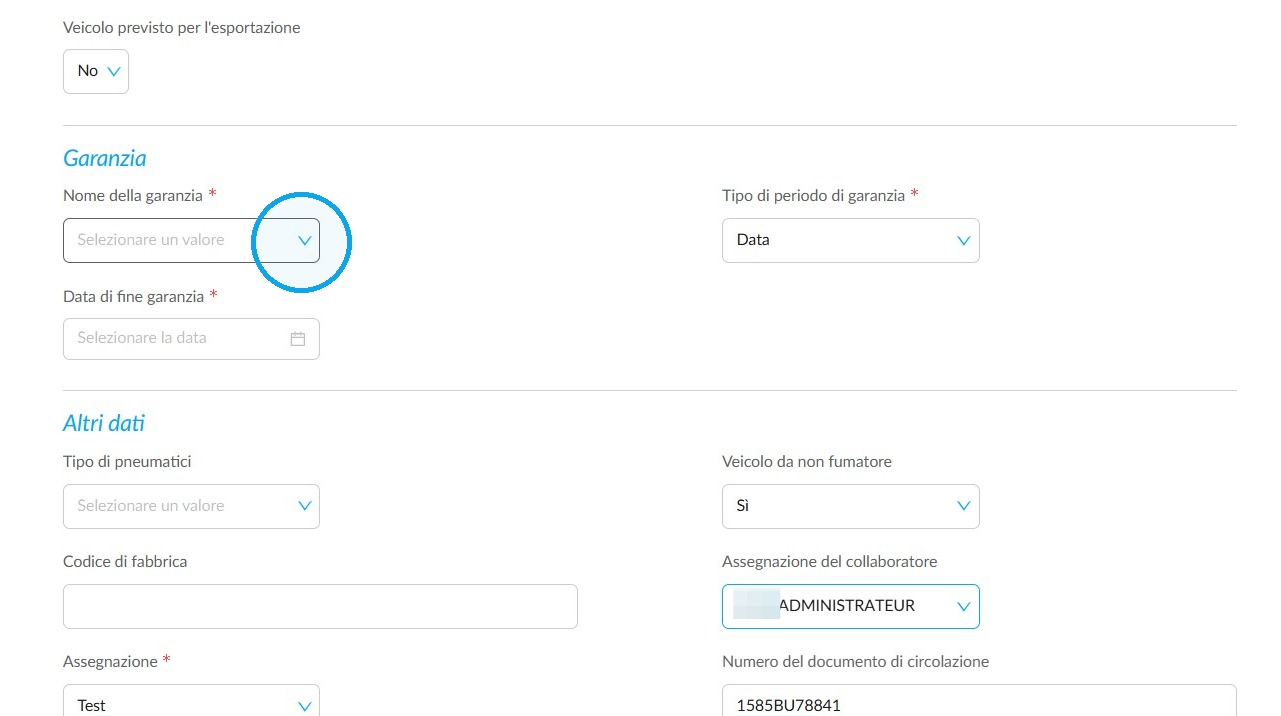This screenshot has width=1281, height=716.
Task: Focus the Codice di fabbrica text field
Action: click(320, 606)
